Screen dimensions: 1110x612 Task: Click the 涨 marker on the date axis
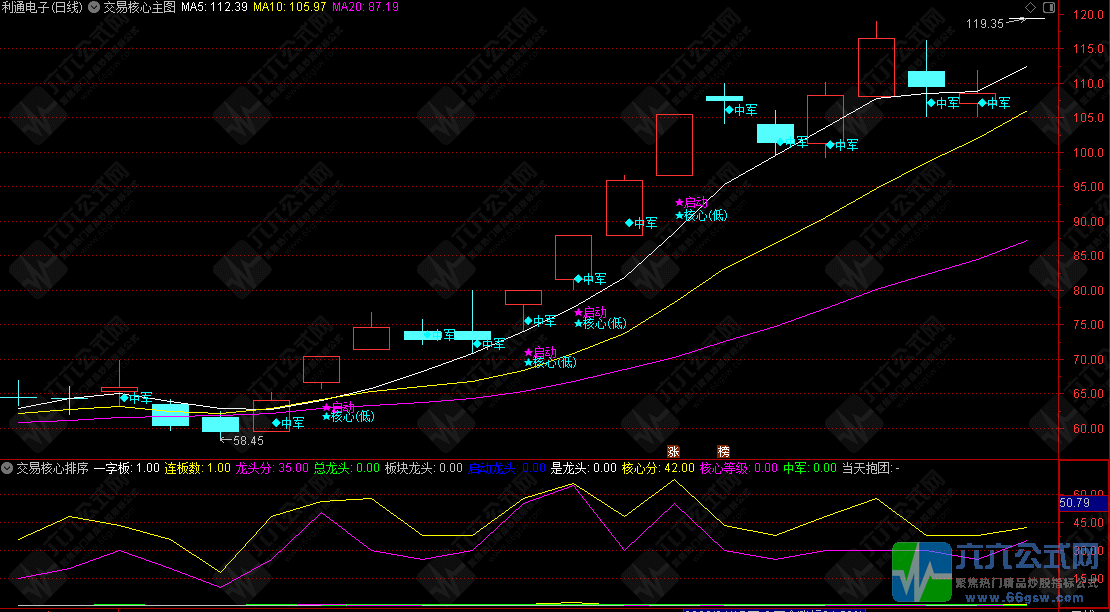(x=673, y=451)
